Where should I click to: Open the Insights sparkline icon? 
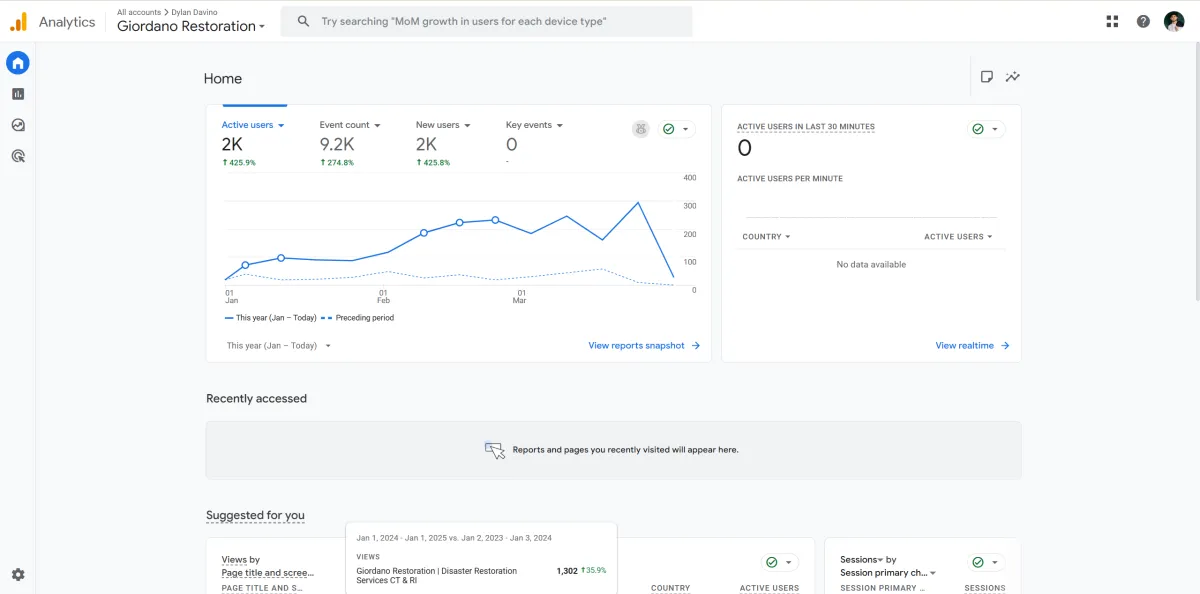1013,77
